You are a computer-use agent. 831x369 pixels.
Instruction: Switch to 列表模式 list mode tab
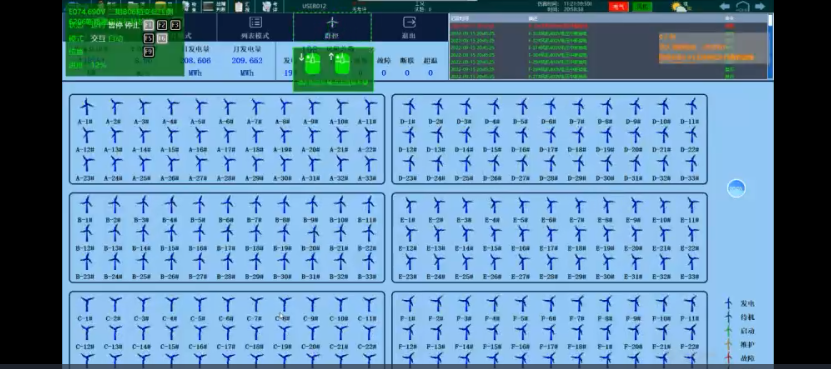(x=255, y=28)
